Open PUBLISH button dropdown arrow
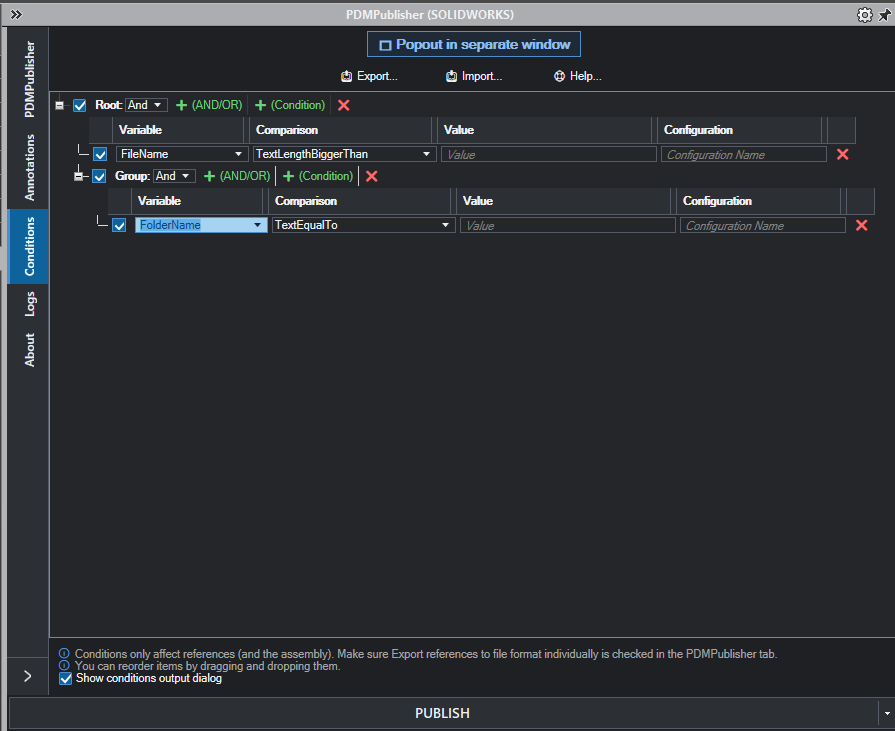The image size is (895, 731). coord(886,713)
